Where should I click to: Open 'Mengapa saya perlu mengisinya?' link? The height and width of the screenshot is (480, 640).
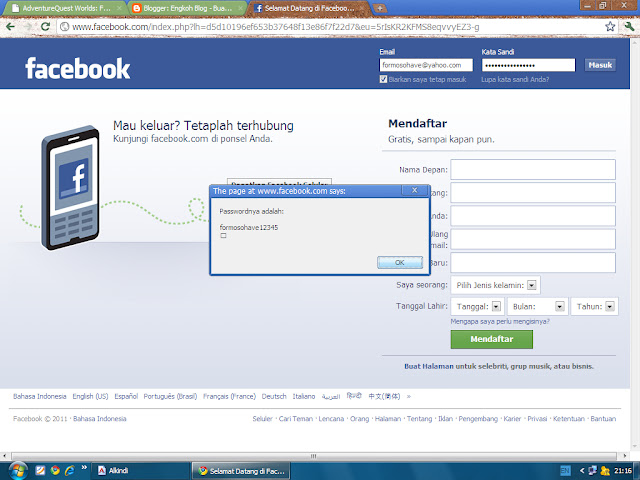coord(500,322)
